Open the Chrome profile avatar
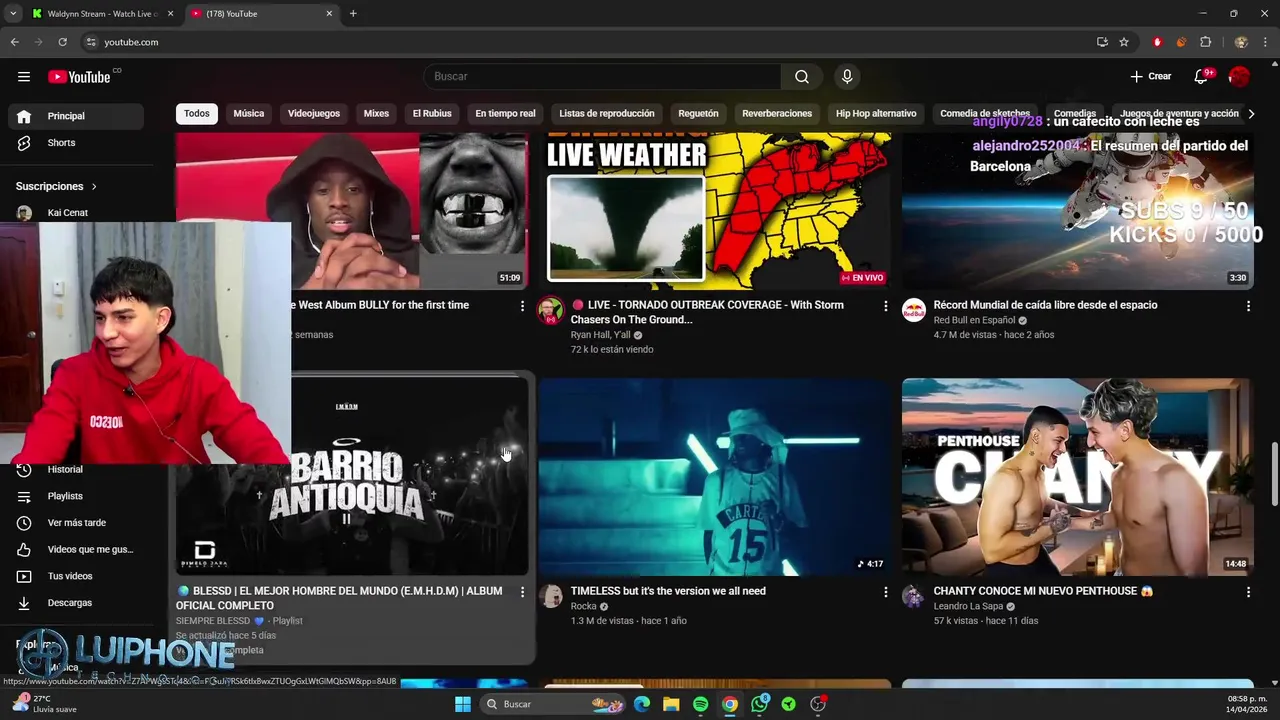The image size is (1280, 720). [1241, 42]
